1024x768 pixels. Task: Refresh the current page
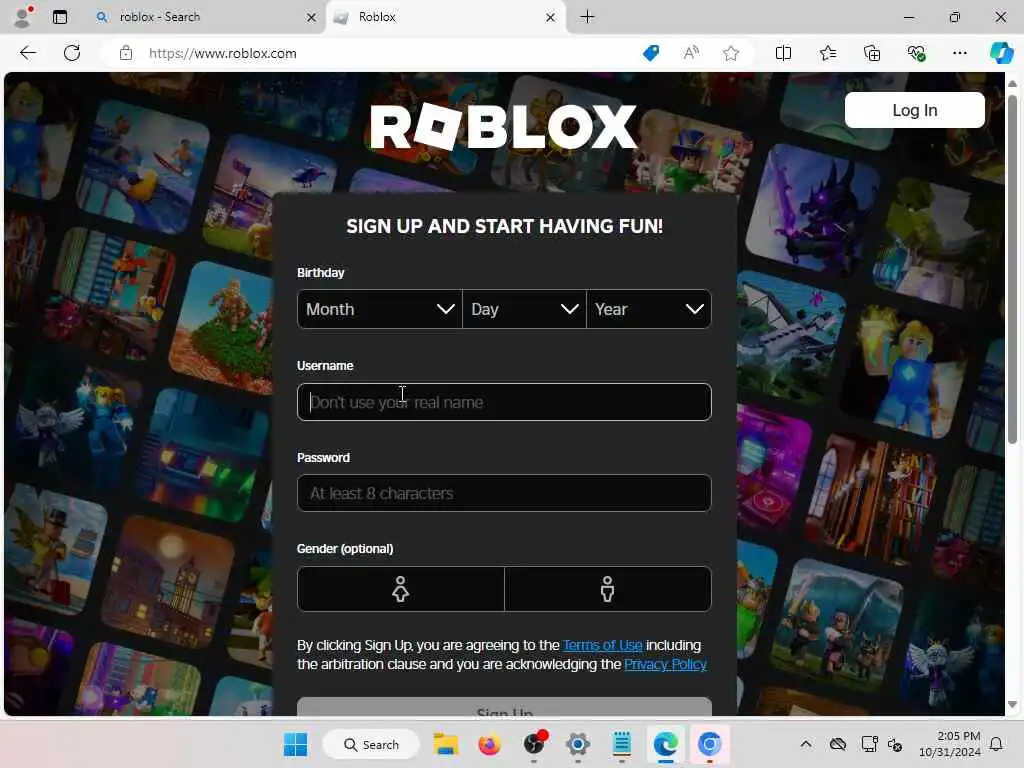pyautogui.click(x=72, y=53)
